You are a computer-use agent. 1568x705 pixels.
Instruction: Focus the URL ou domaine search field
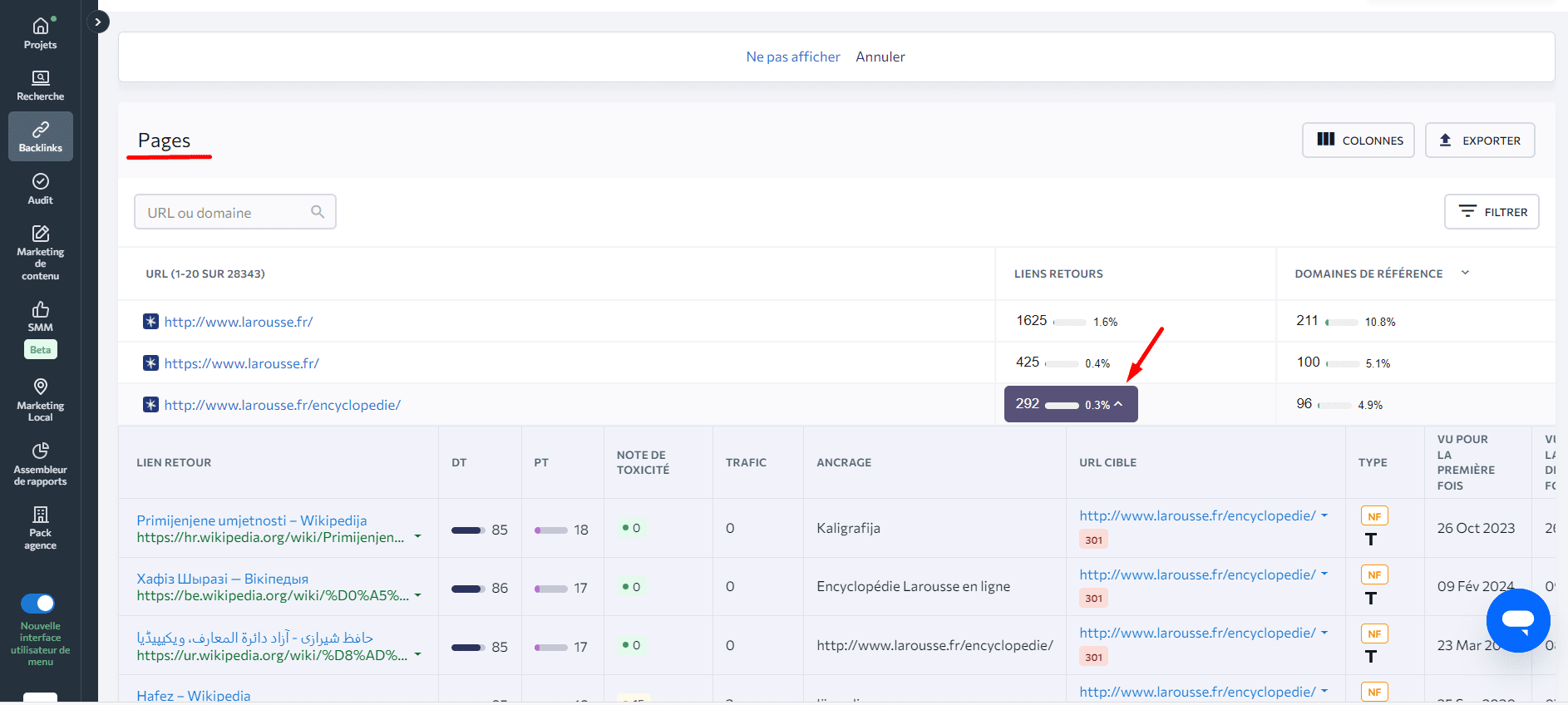235,212
